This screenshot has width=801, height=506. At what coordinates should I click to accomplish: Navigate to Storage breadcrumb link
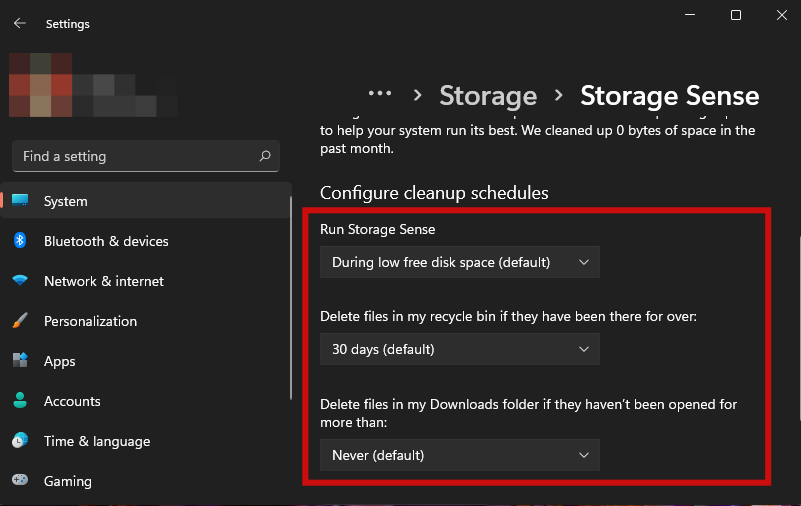[488, 96]
